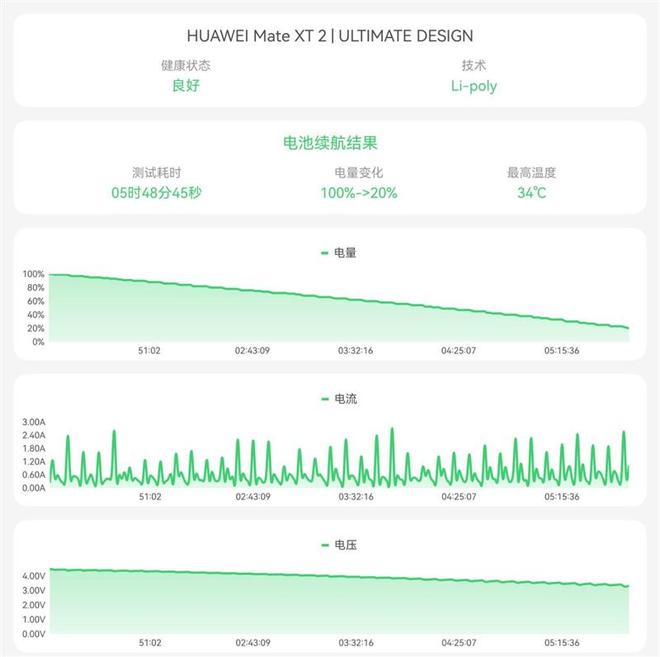Click the 100%->20% battery change value
The image size is (660, 657).
359,193
